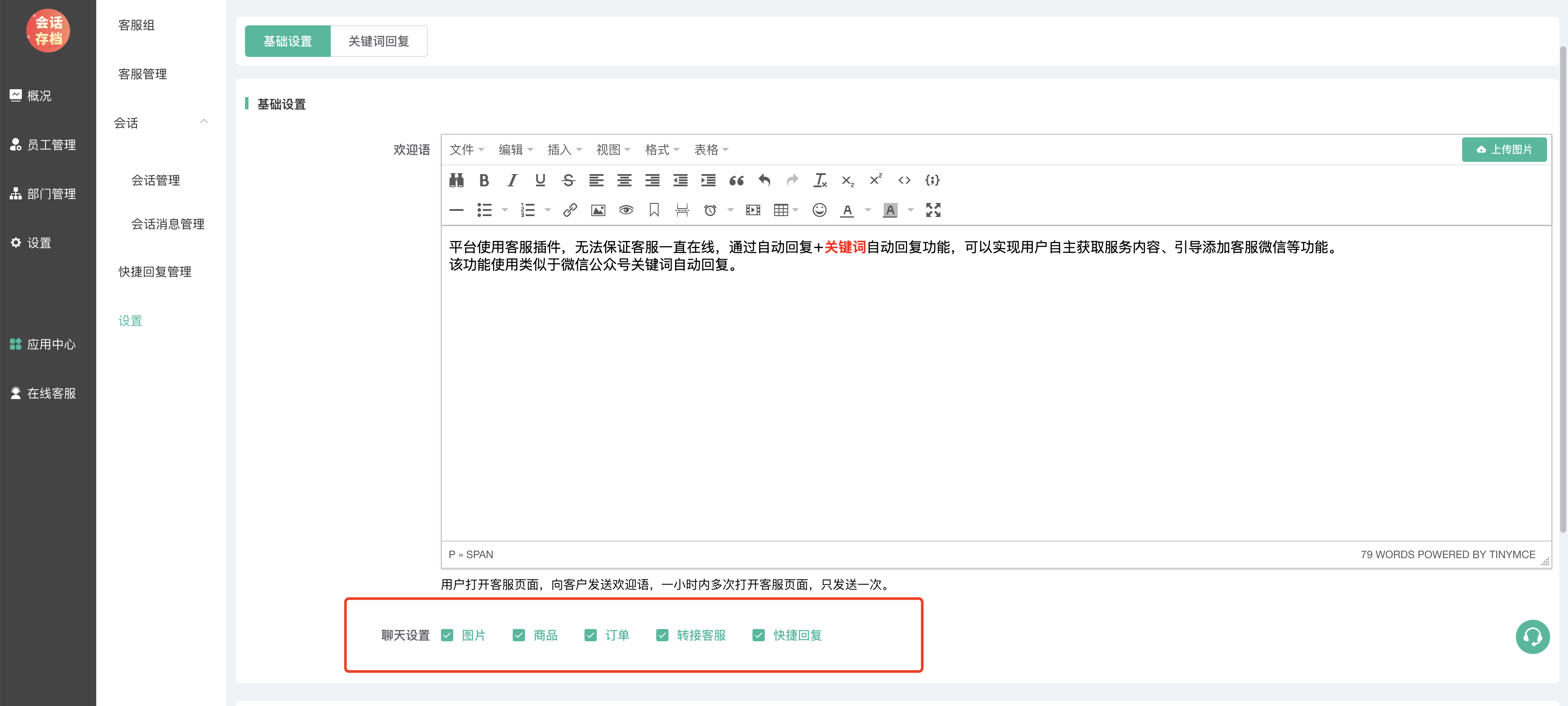This screenshot has width=1568, height=706.
Task: Insert a numbered list
Action: coord(527,210)
